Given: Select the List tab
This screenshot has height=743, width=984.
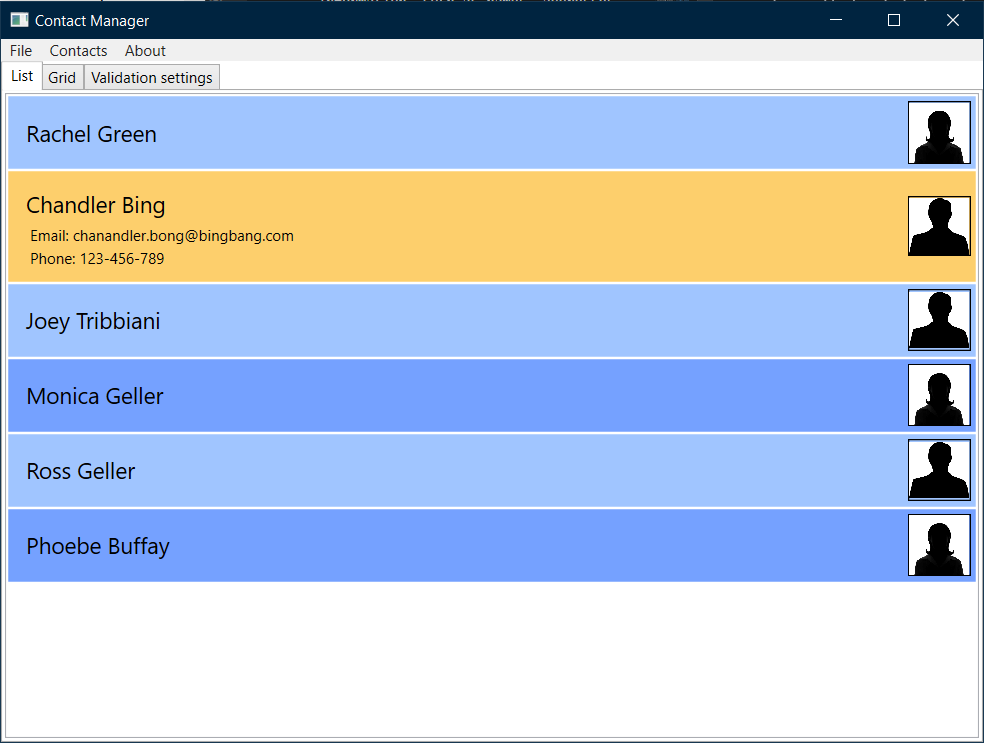Looking at the screenshot, I should click(x=21, y=75).
